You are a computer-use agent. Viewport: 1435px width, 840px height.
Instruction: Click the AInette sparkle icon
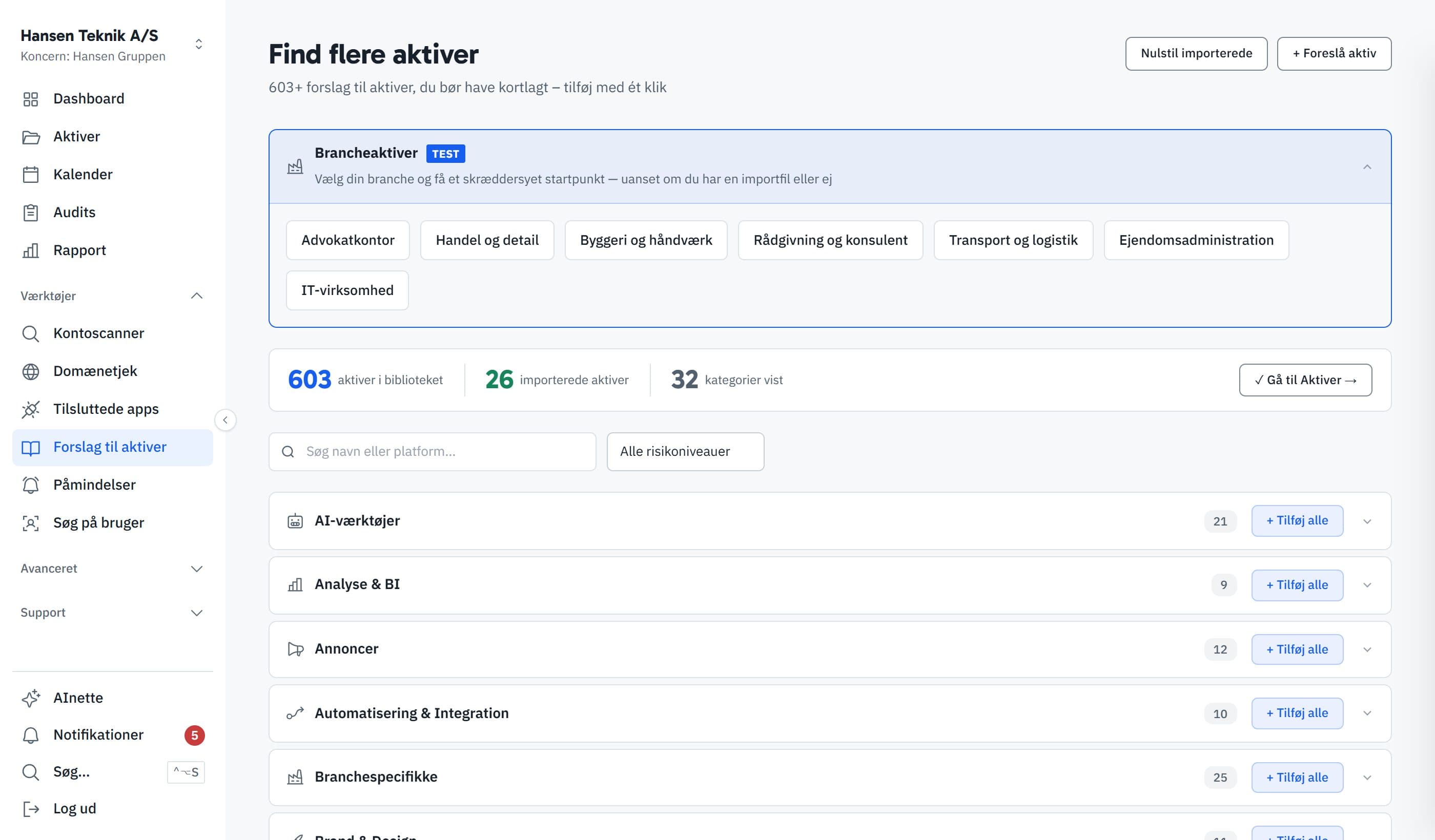(30, 698)
